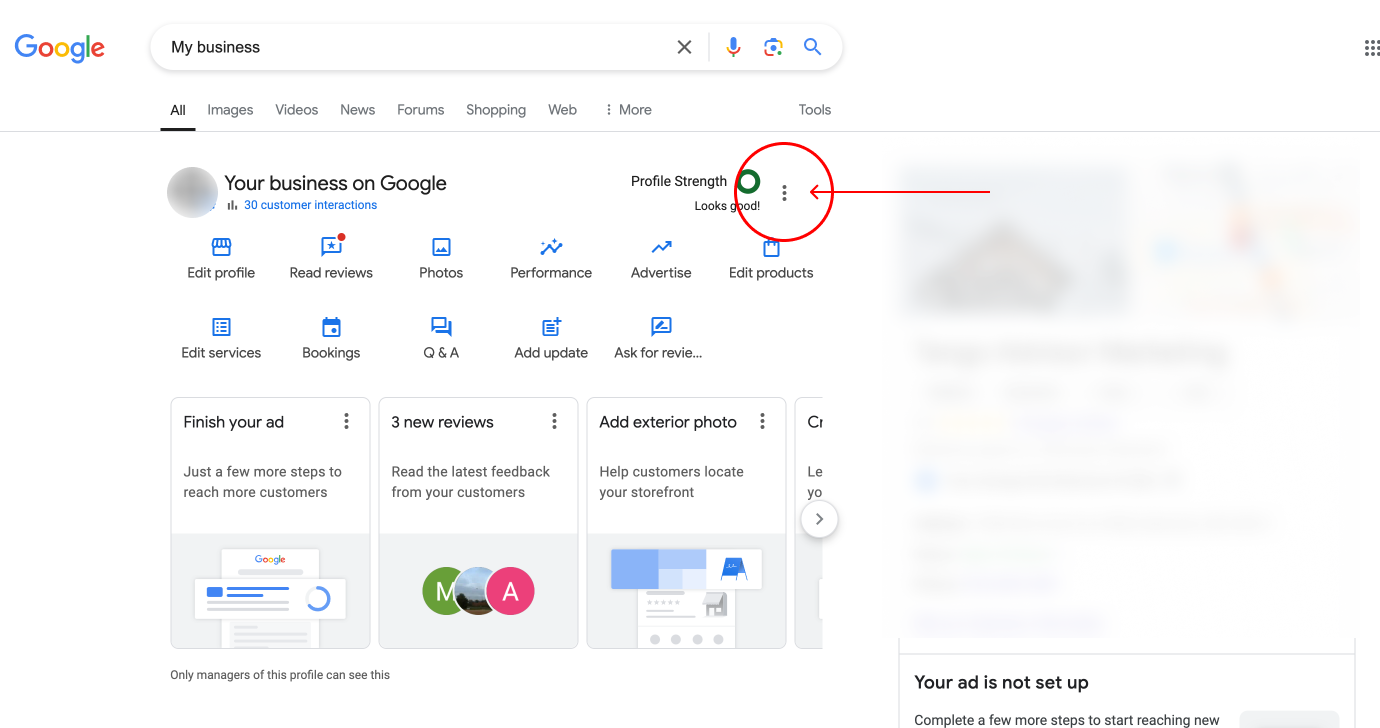1380x728 pixels.
Task: Clear the search box text
Action: 684,47
